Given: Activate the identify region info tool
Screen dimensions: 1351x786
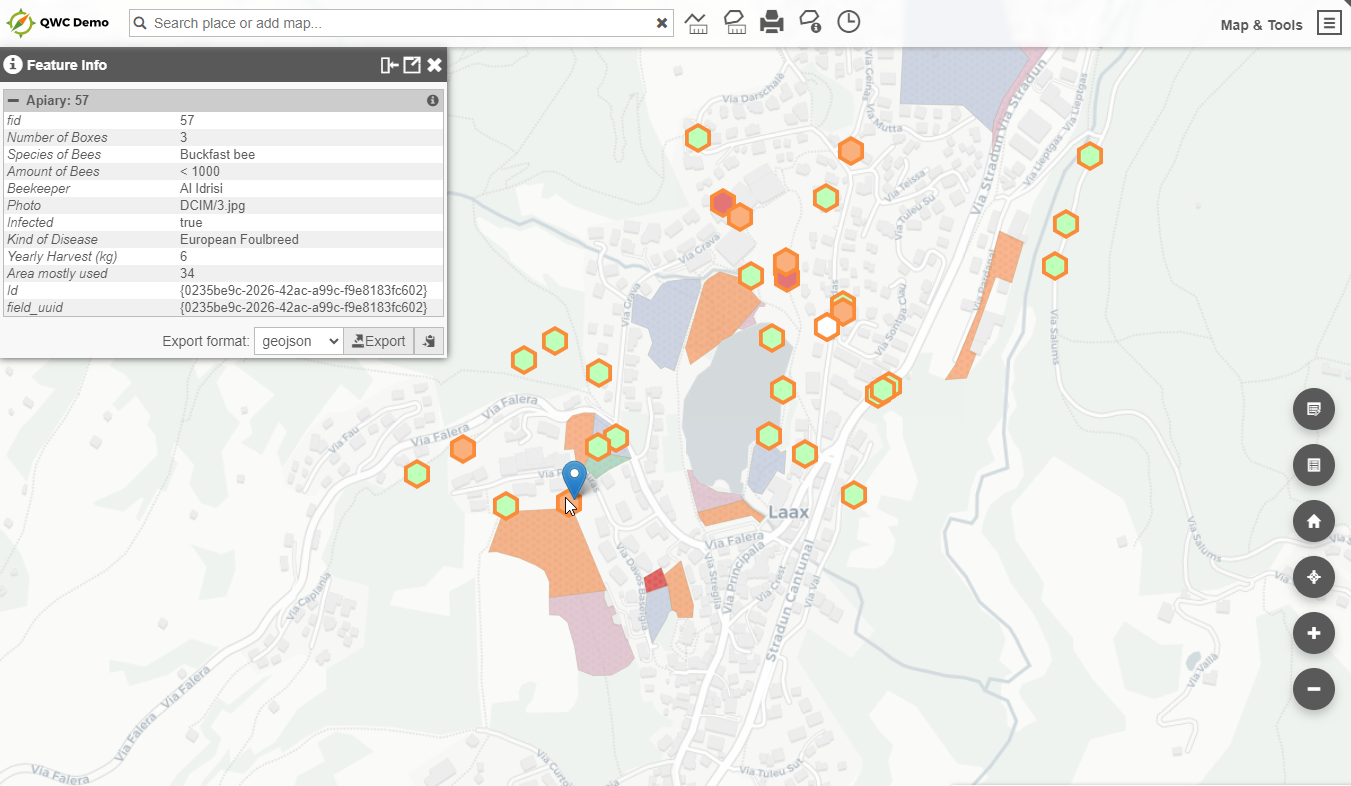Looking at the screenshot, I should 810,22.
